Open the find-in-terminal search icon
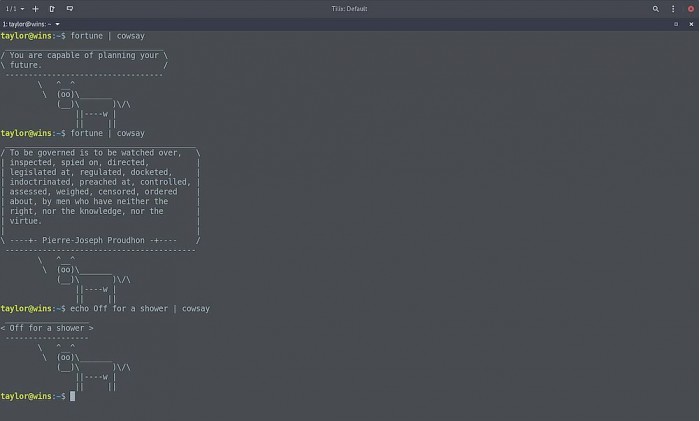This screenshot has width=700, height=421. 656,8
